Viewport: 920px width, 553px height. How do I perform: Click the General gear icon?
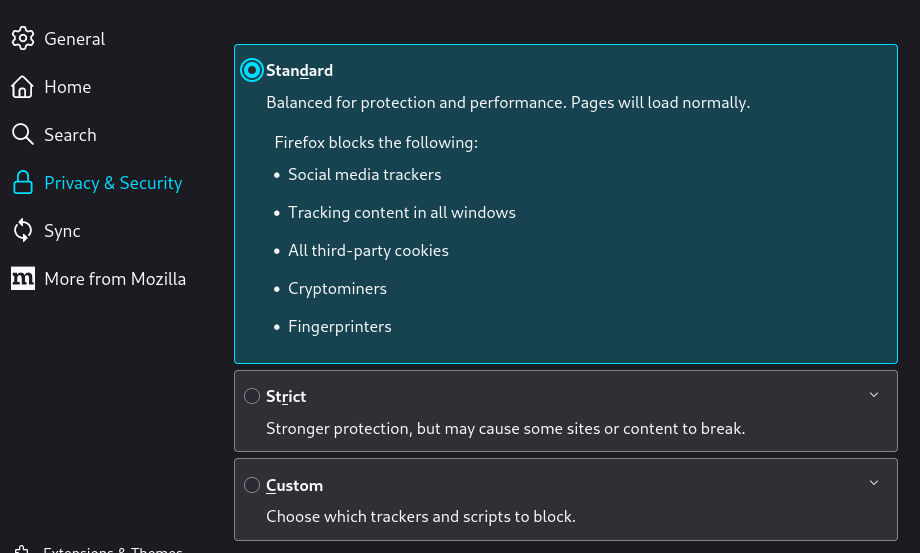(23, 38)
